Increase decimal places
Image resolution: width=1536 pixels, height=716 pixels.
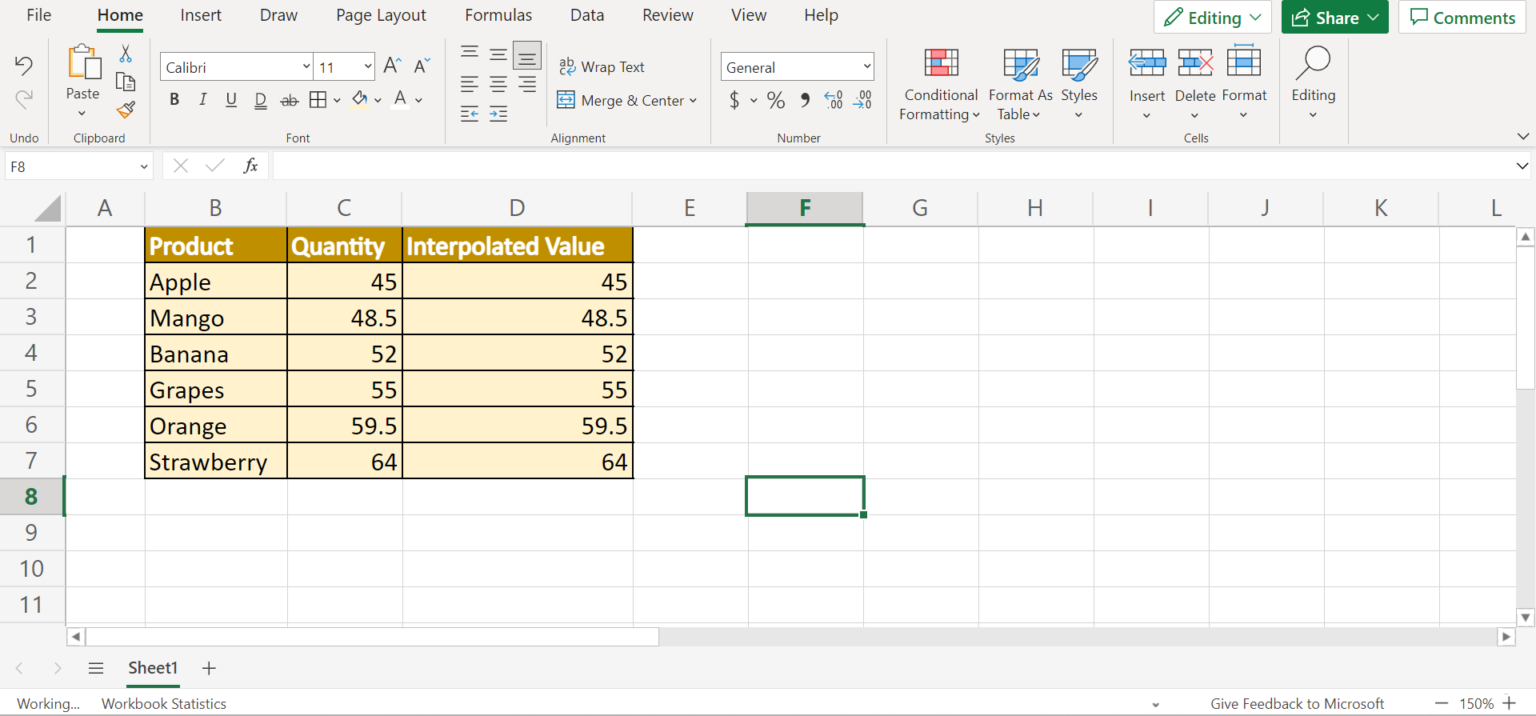[x=833, y=100]
